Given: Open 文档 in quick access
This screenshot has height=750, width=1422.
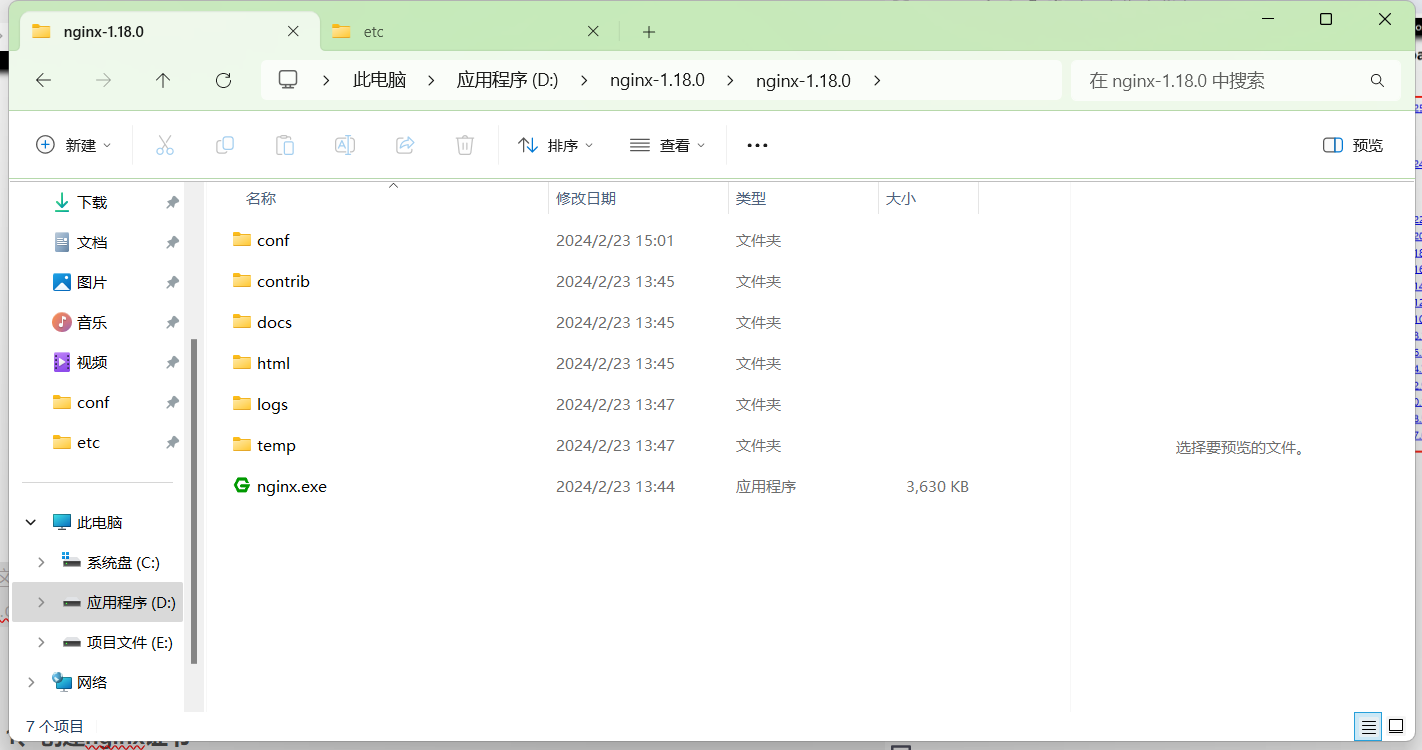Looking at the screenshot, I should pos(92,242).
